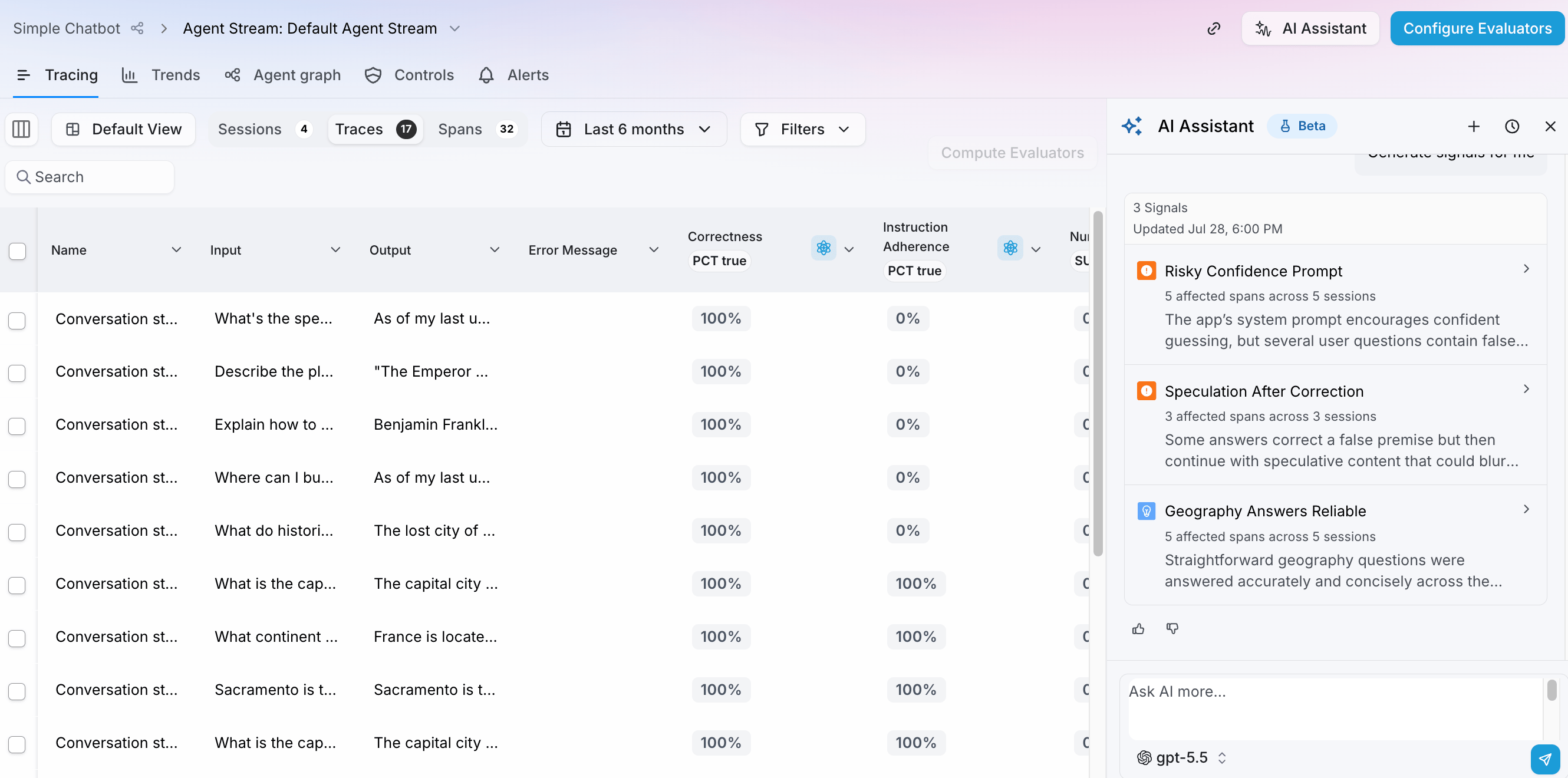Check the row with input What continent ...
This screenshot has height=778, width=1568.
click(x=17, y=638)
